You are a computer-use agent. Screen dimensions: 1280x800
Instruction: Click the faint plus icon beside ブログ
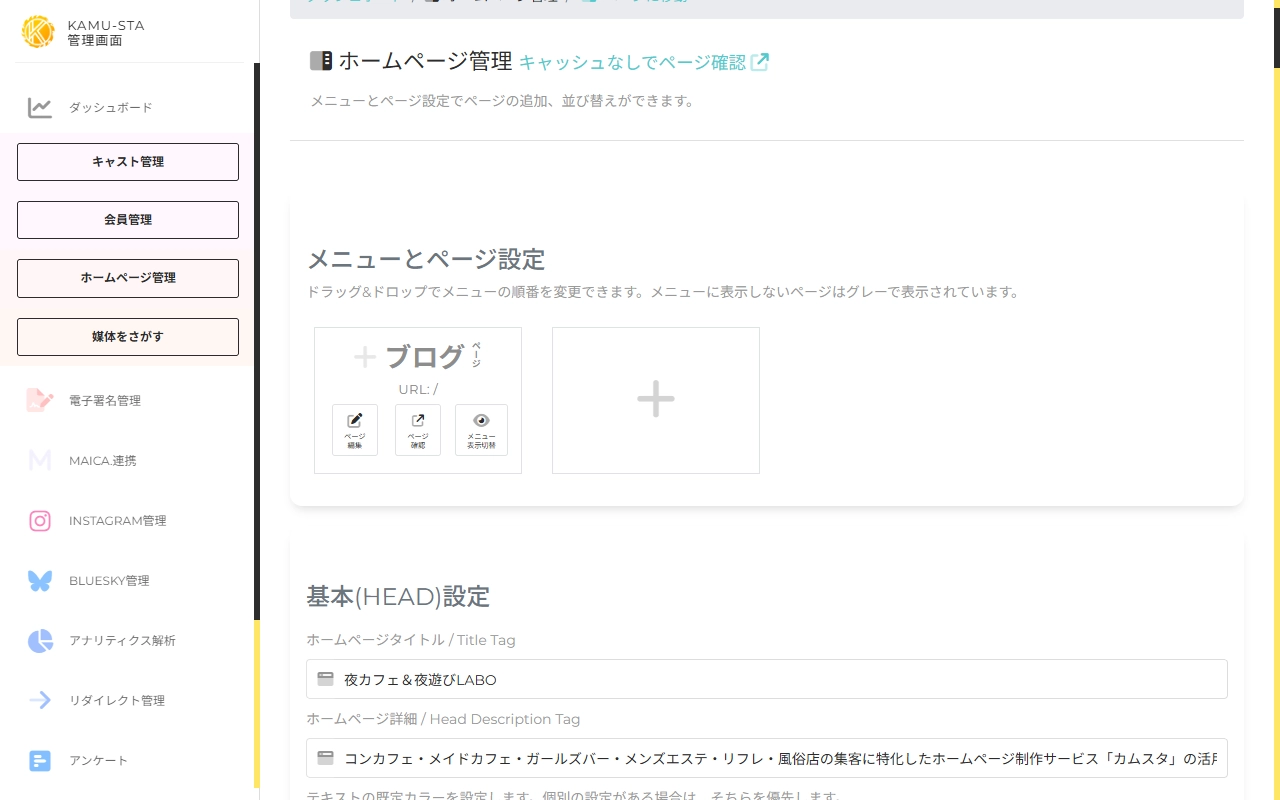(x=365, y=357)
